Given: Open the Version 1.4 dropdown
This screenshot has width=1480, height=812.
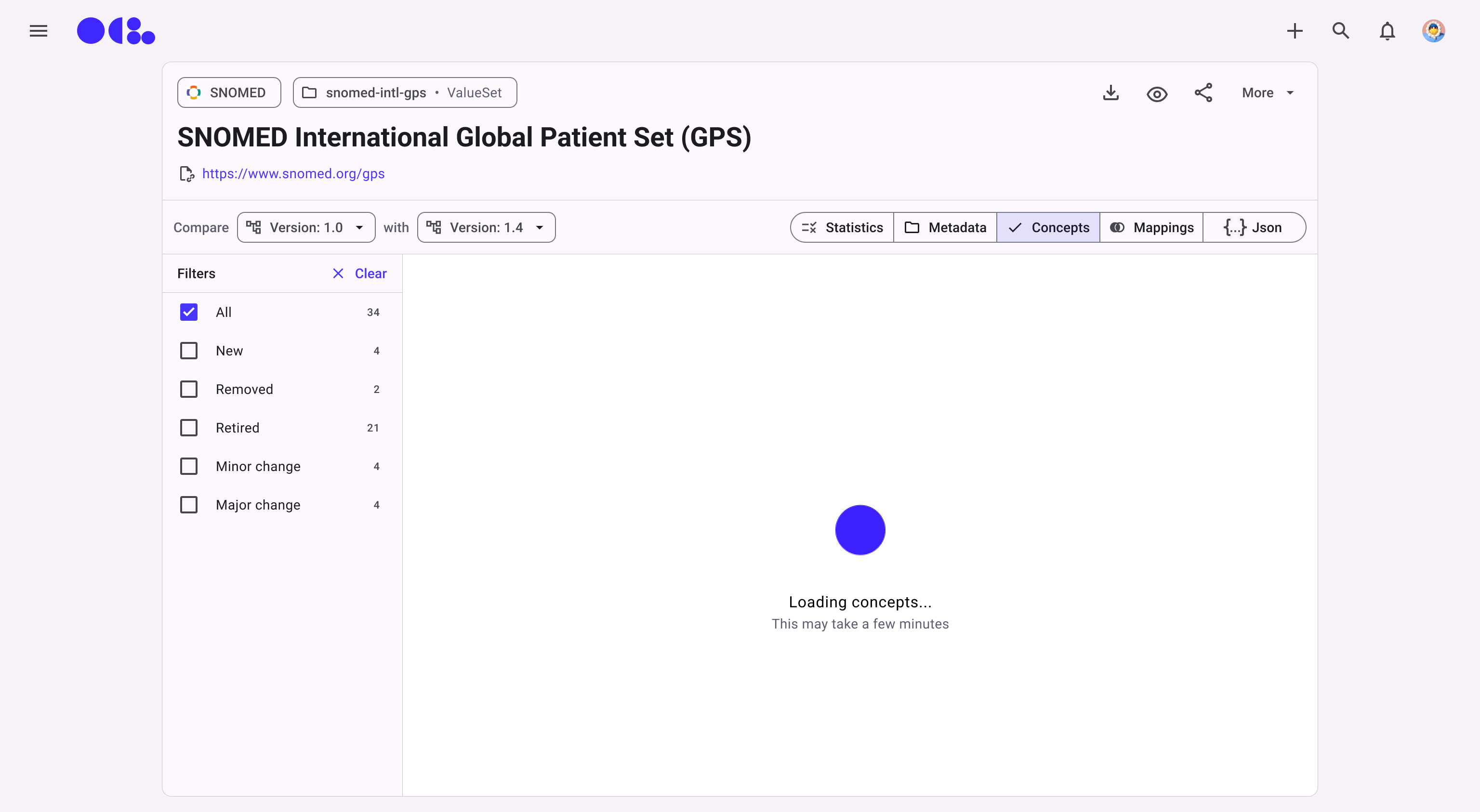Looking at the screenshot, I should 486,228.
